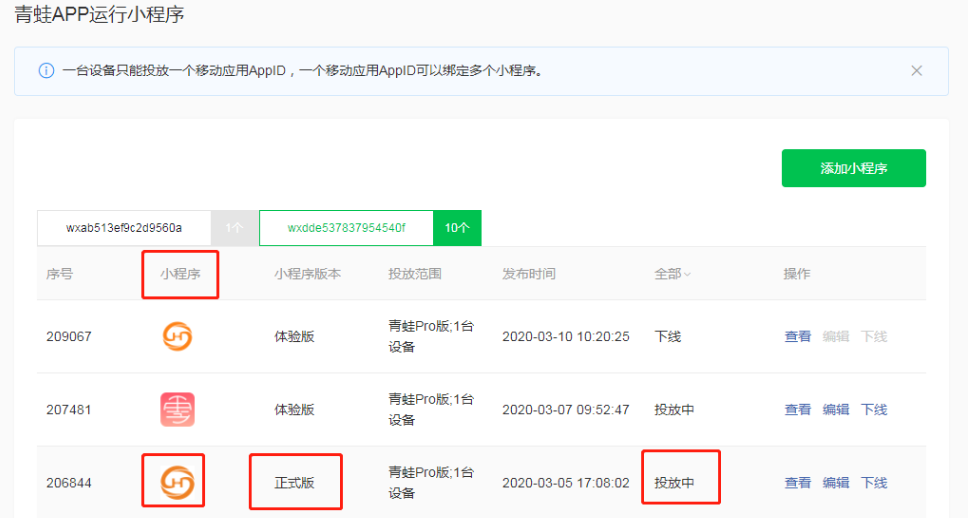Click the publish time 2020-03-07 09:52:47
Viewport: 968px width, 518px height.
tap(566, 409)
